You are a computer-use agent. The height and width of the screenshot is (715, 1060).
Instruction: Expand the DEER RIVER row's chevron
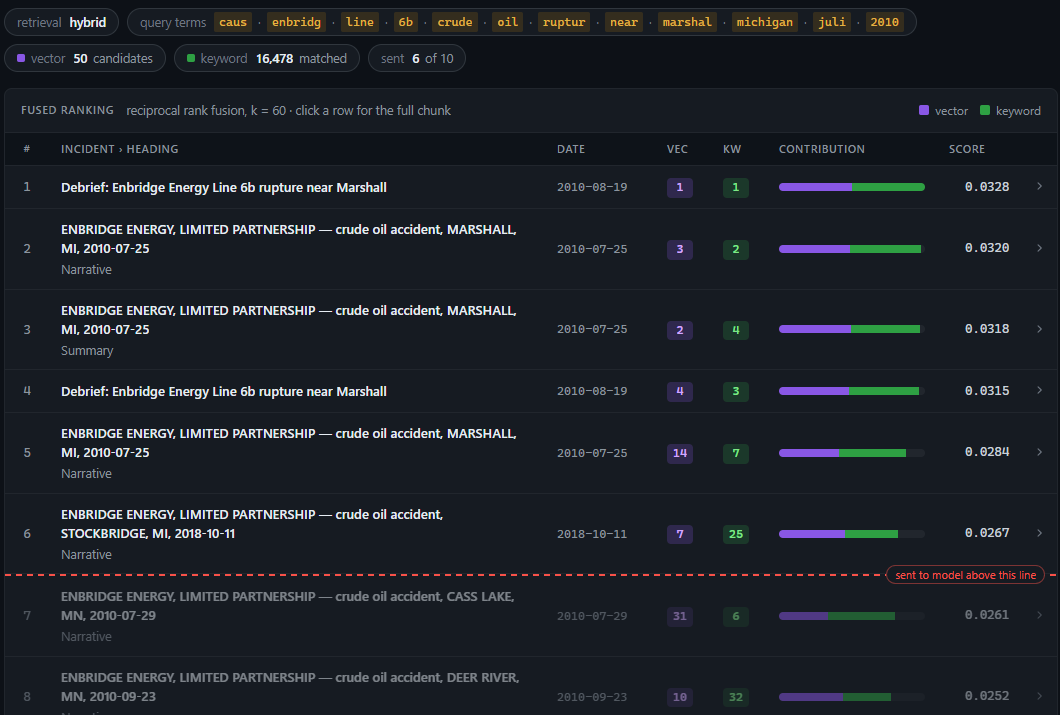tap(1039, 695)
